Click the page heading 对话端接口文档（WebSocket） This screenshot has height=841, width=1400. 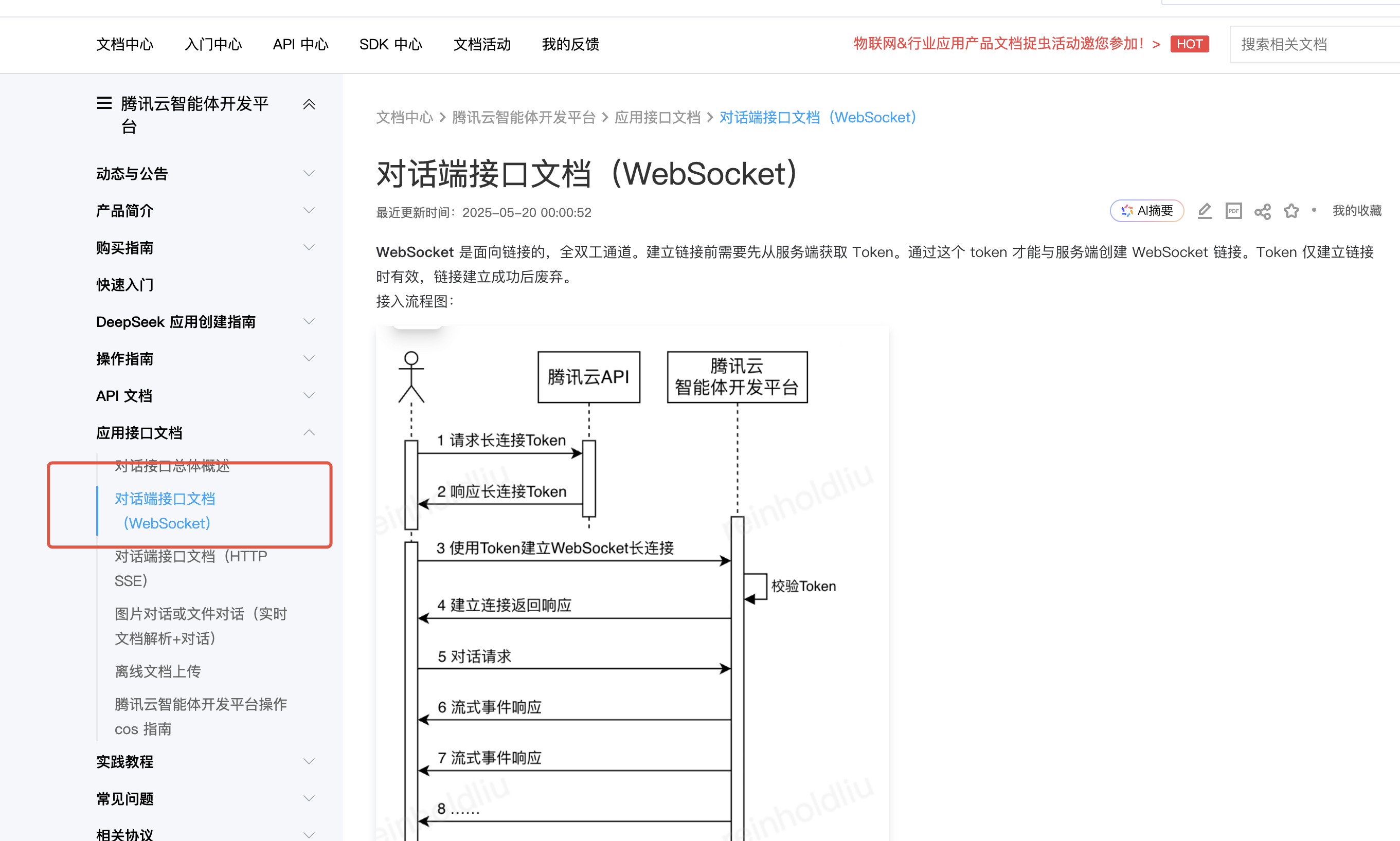coord(588,173)
